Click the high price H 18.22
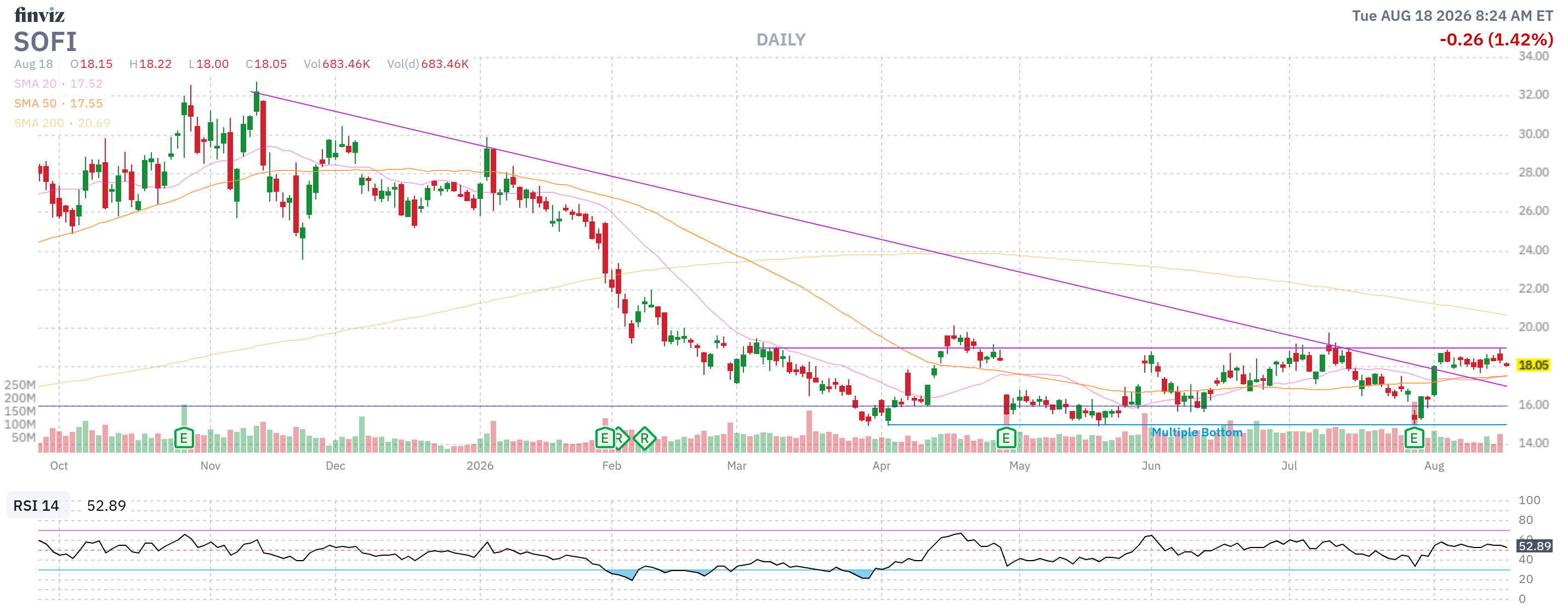This screenshot has width=1568, height=616. [150, 64]
